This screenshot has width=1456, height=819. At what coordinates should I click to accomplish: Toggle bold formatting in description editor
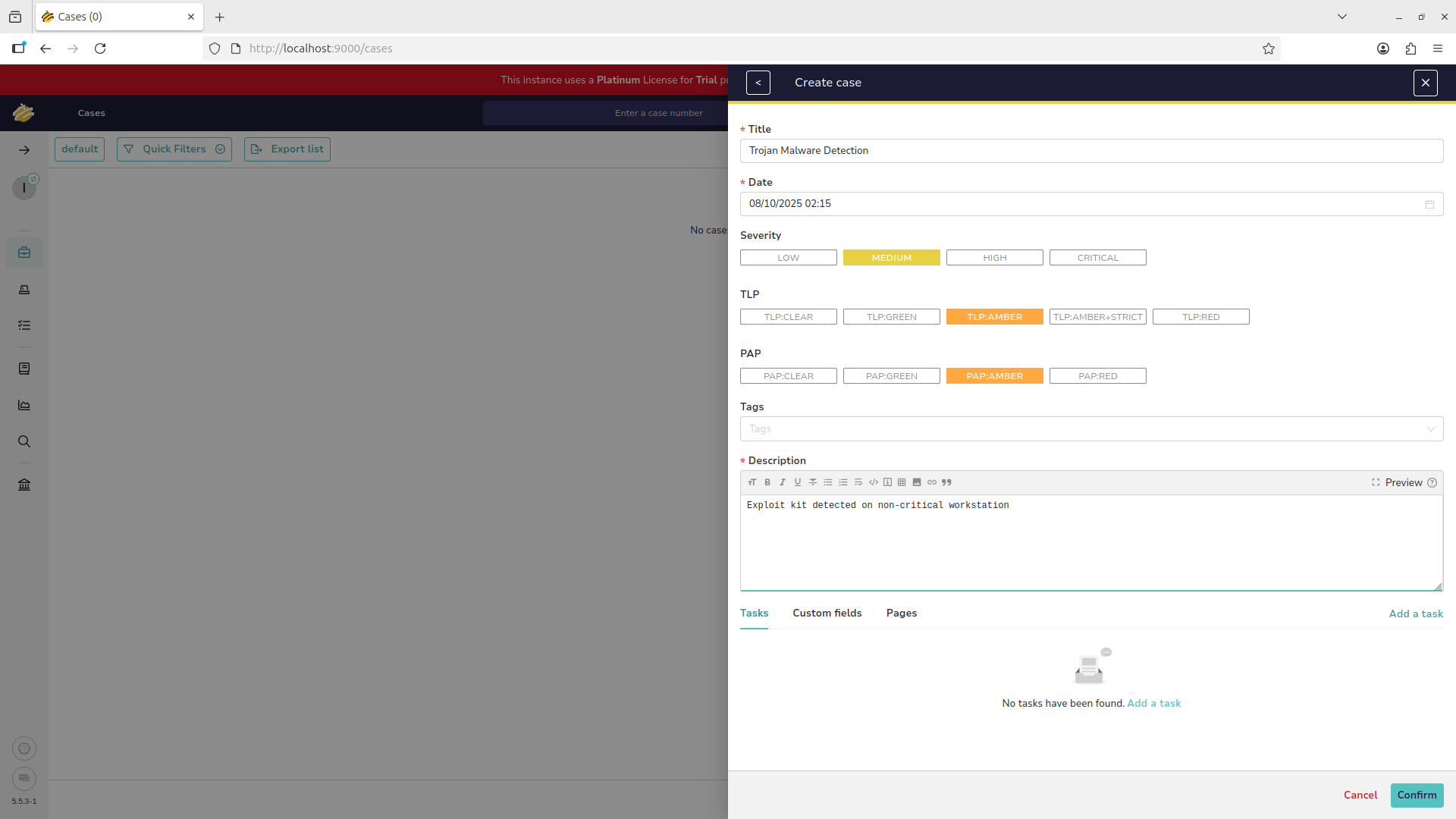click(767, 482)
